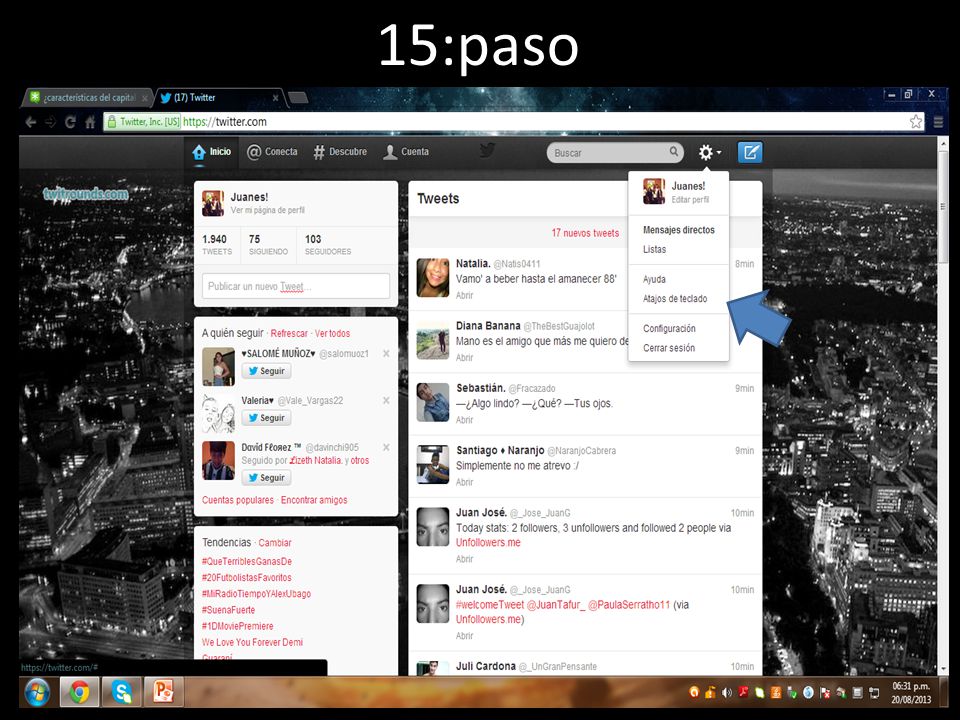The image size is (960, 720).
Task: Open the 75 Siguiendo count
Action: point(268,244)
